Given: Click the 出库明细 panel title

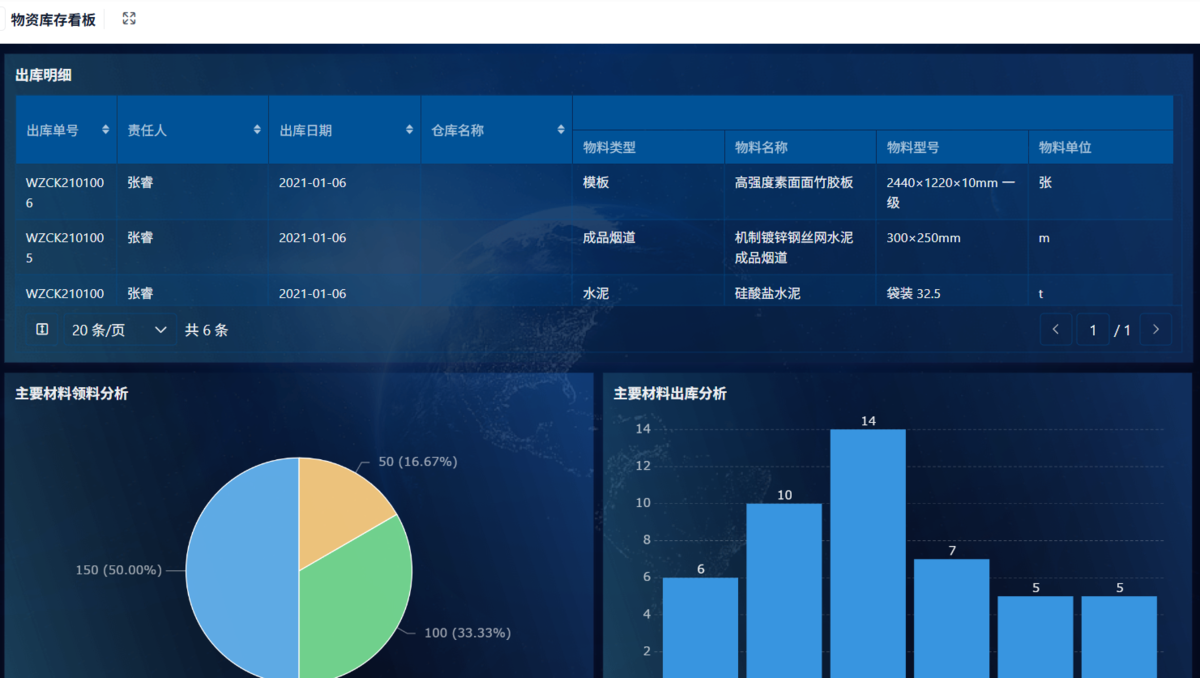Looking at the screenshot, I should pos(43,75).
